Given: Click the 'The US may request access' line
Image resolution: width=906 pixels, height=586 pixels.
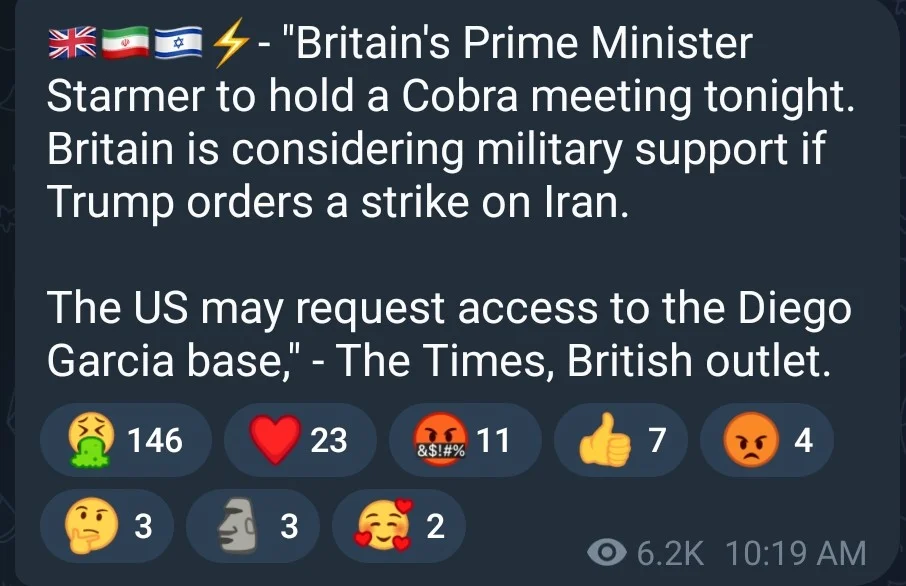Looking at the screenshot, I should coord(449,309).
